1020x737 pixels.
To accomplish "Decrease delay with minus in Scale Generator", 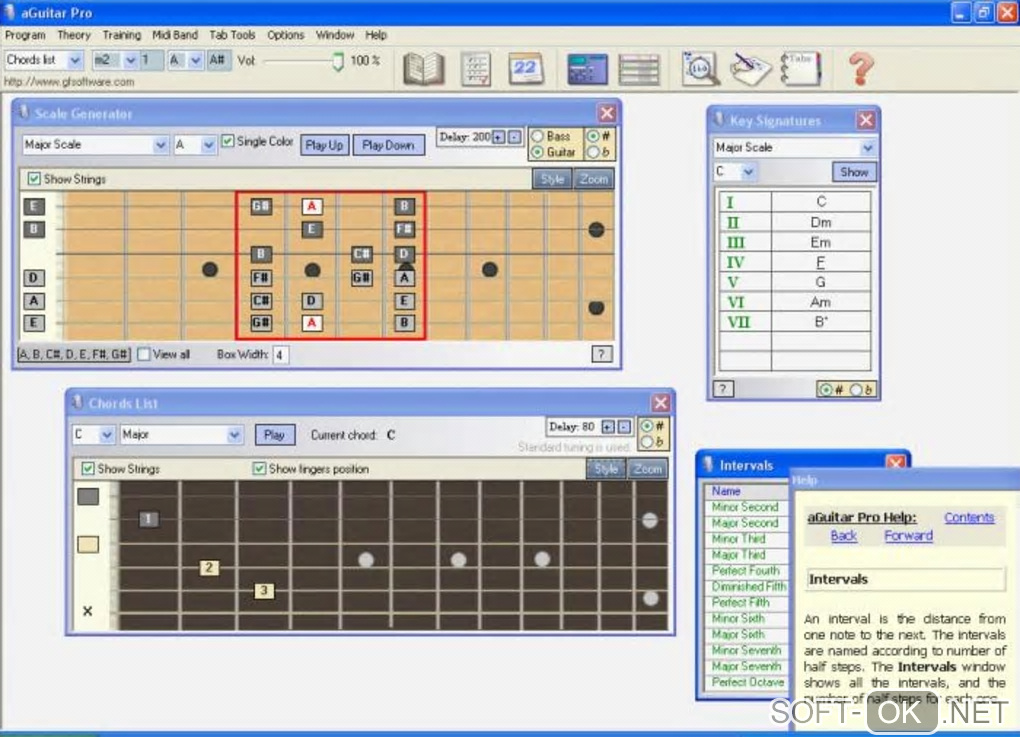I will click(515, 137).
